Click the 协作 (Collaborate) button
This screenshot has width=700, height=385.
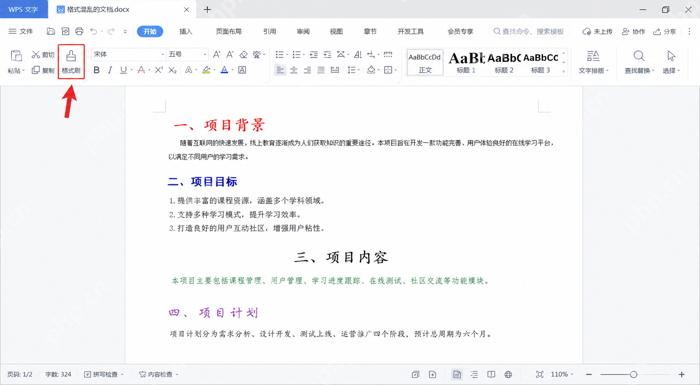pos(633,31)
